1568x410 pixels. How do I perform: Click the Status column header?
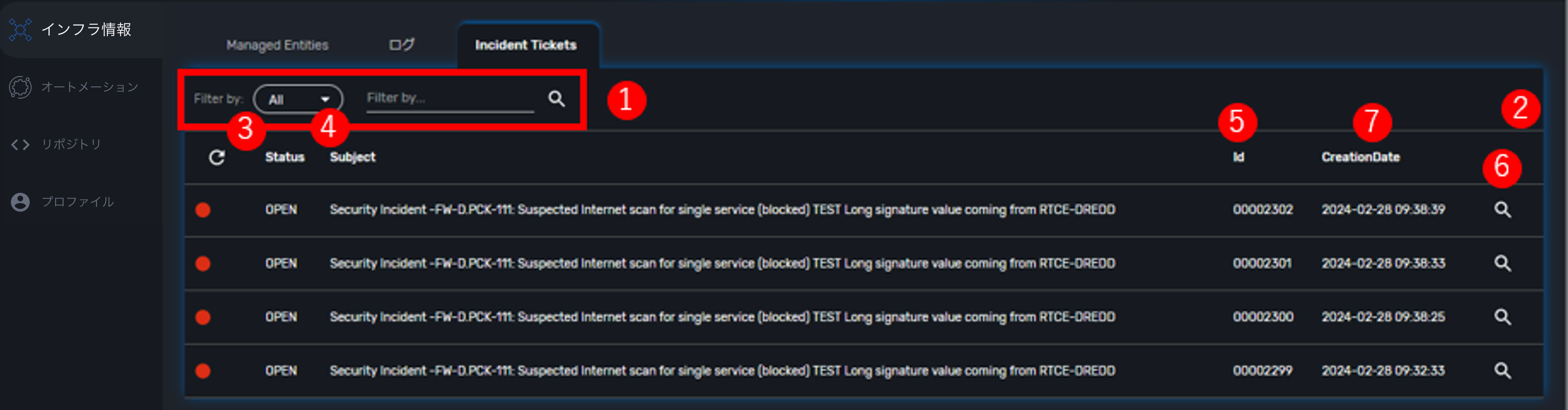point(284,156)
